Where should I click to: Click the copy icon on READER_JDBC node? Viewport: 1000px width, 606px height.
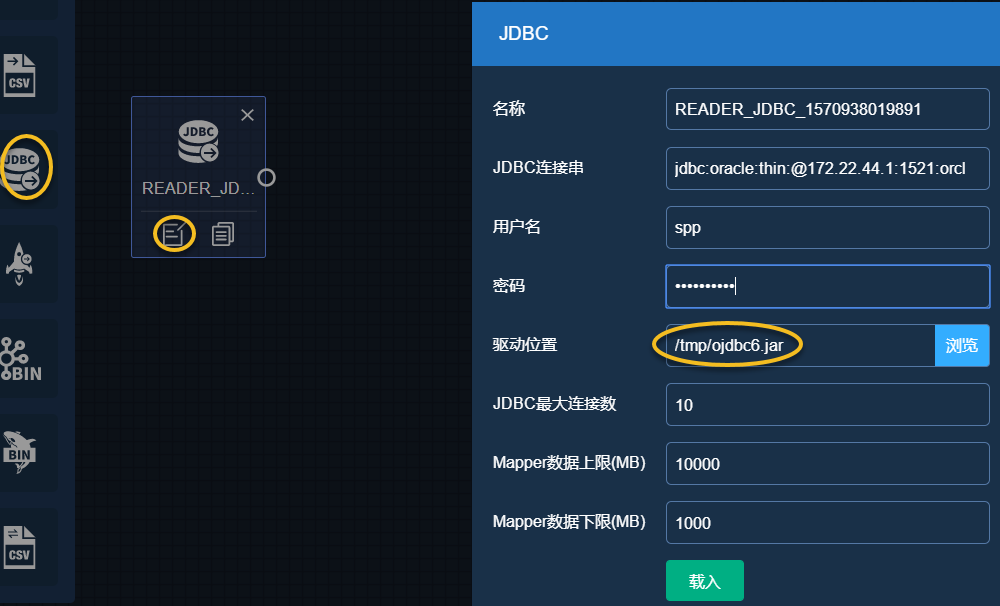(x=223, y=234)
